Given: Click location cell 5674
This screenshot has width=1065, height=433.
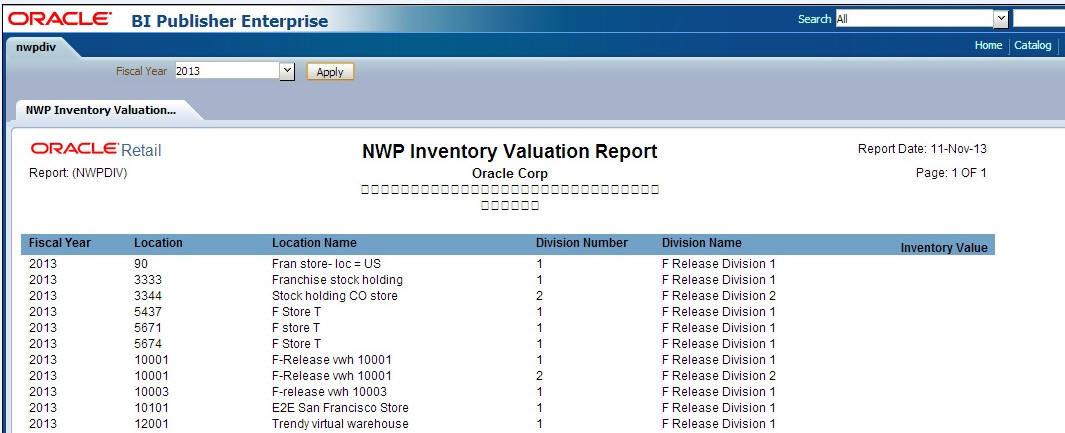Looking at the screenshot, I should [147, 344].
